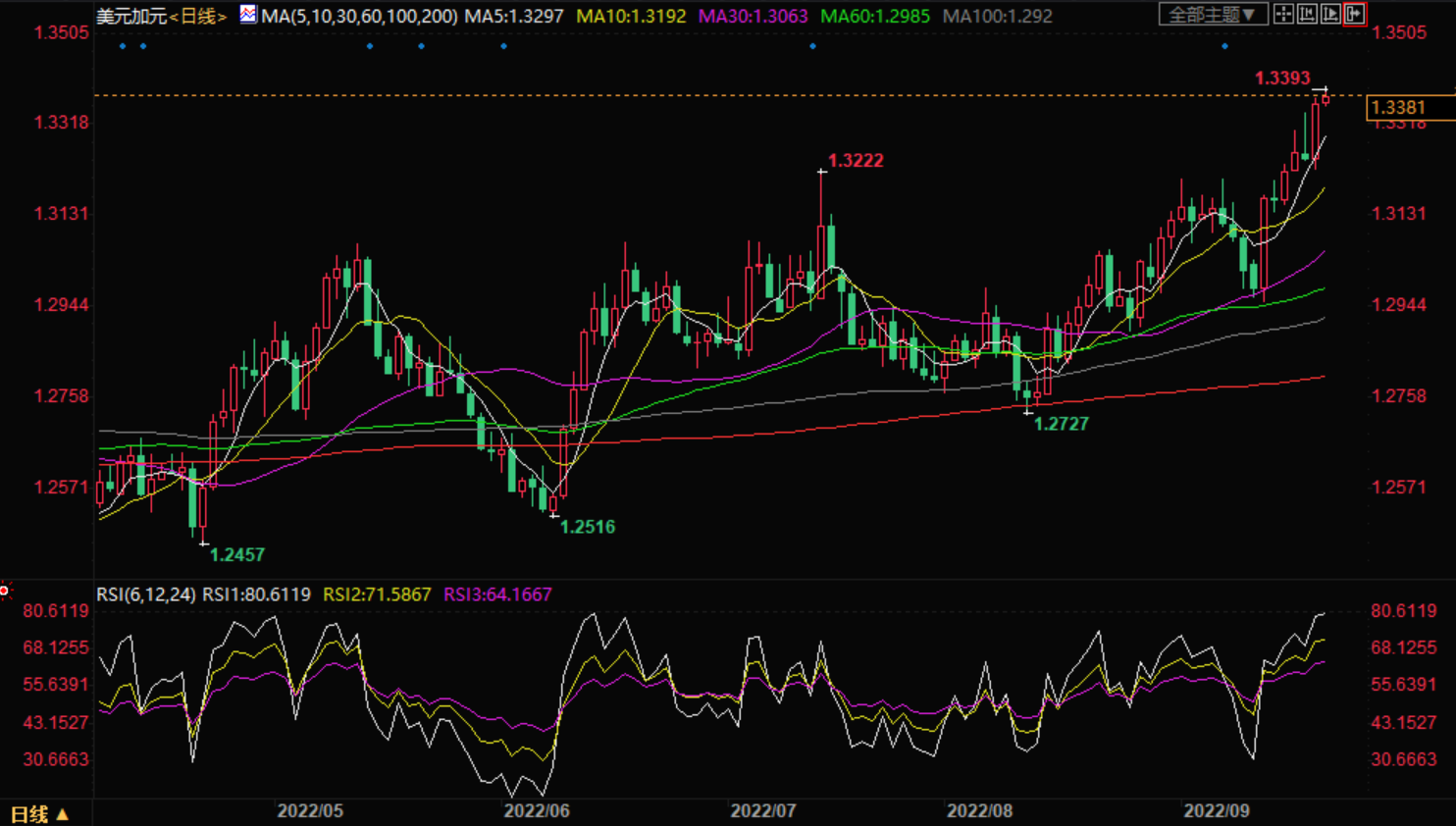Click the MA indicator chart icon
This screenshot has height=826, width=1456.
tap(248, 15)
